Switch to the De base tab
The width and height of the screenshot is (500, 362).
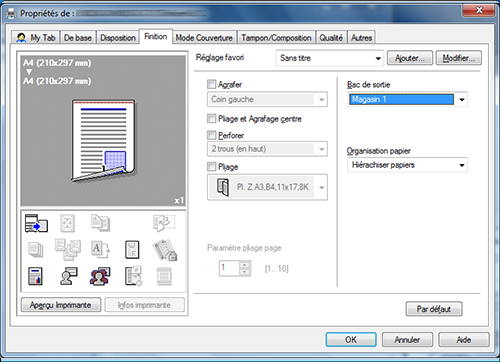[78, 38]
